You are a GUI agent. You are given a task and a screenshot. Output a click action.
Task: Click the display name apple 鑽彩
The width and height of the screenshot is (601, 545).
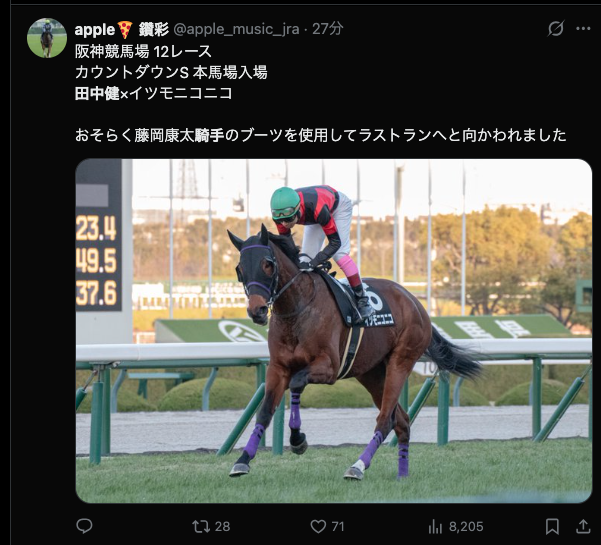pyautogui.click(x=122, y=30)
